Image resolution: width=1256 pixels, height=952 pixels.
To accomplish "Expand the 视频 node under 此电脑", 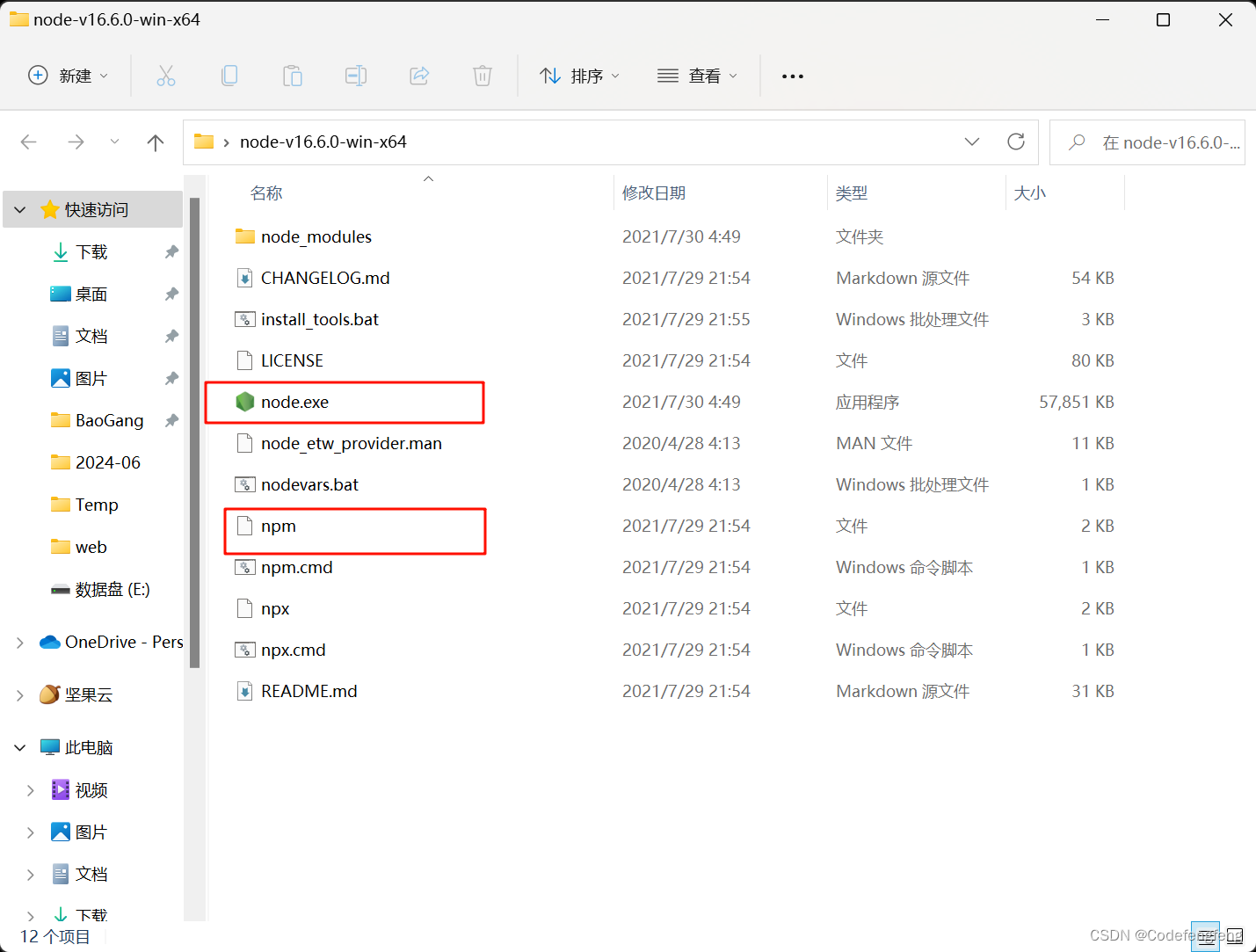I will pos(31,790).
